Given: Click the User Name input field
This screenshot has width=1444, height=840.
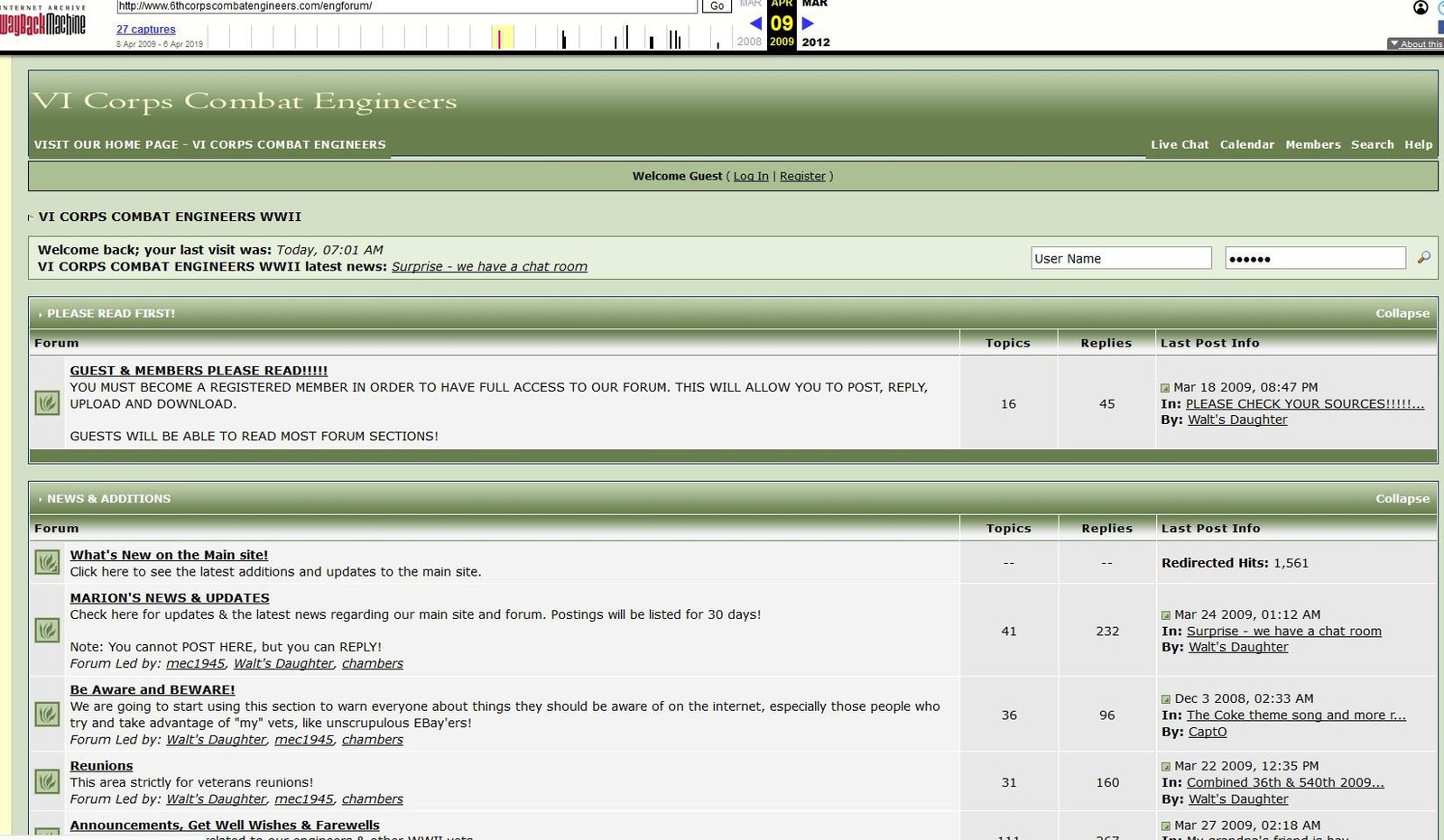Looking at the screenshot, I should (x=1121, y=259).
